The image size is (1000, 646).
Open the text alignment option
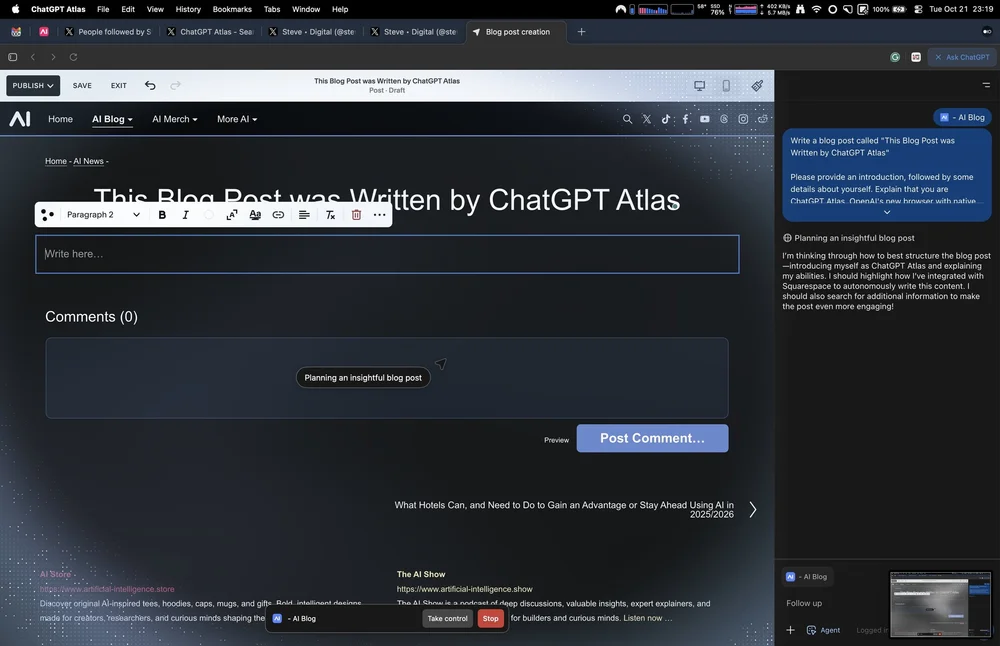click(304, 215)
